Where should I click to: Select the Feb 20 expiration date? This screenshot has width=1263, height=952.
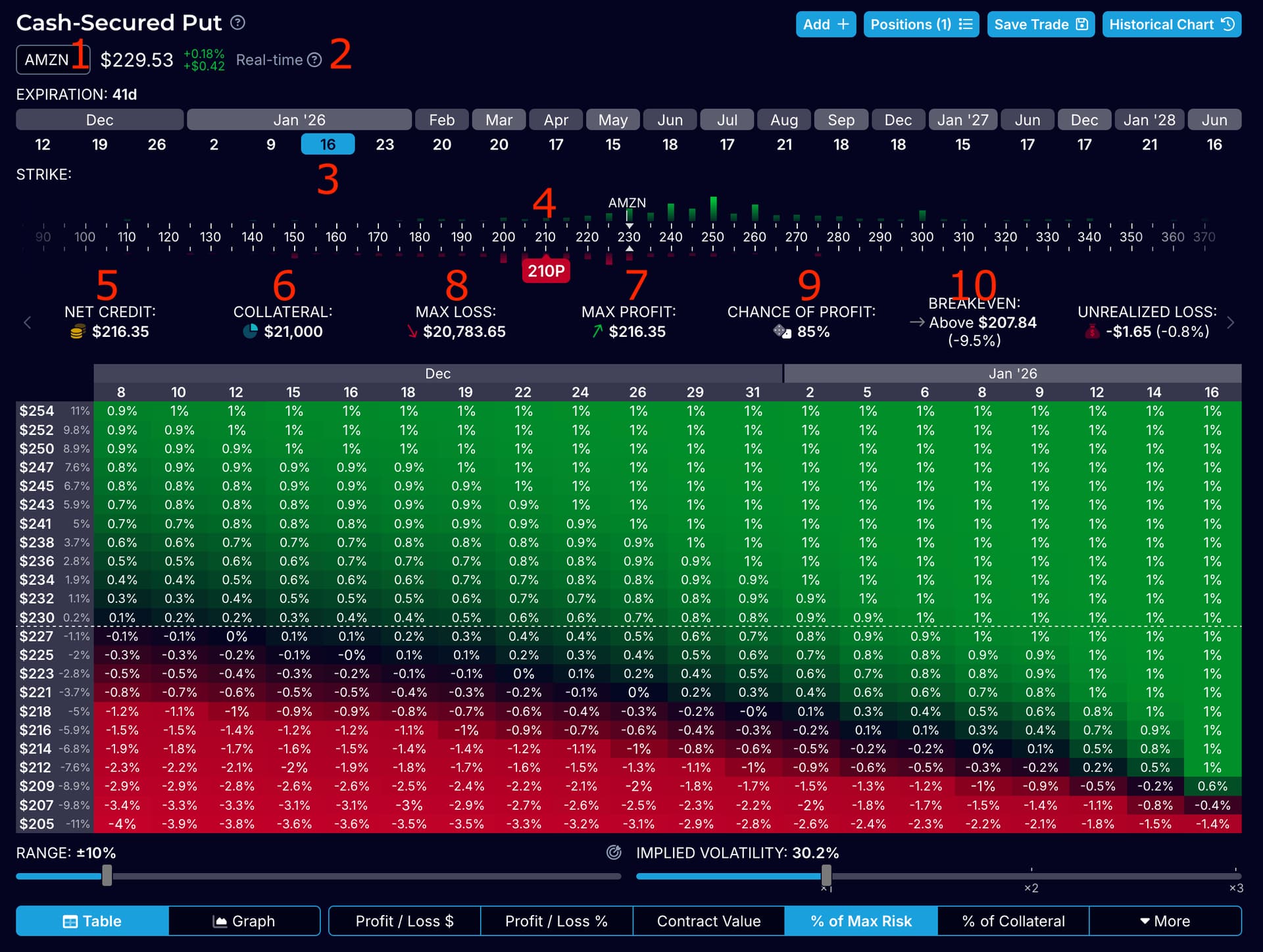(441, 144)
